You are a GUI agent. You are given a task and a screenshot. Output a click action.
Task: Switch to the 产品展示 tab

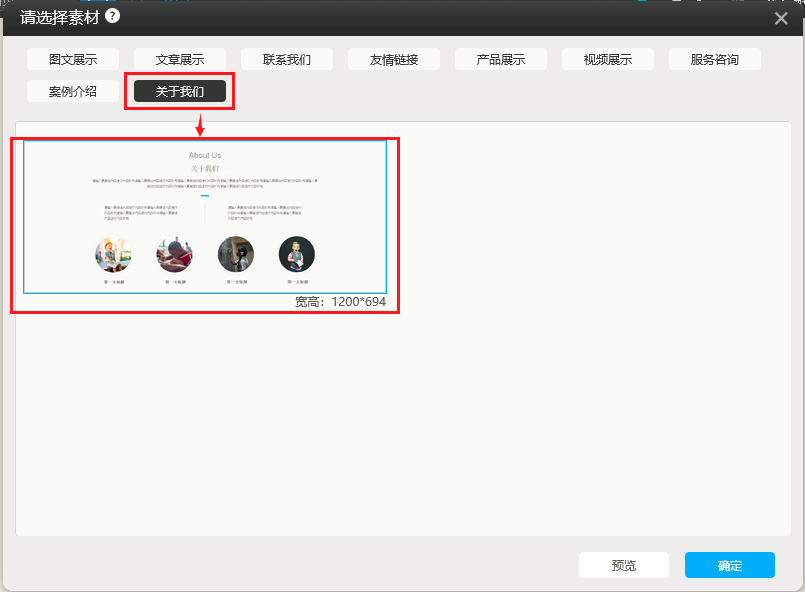[x=501, y=59]
